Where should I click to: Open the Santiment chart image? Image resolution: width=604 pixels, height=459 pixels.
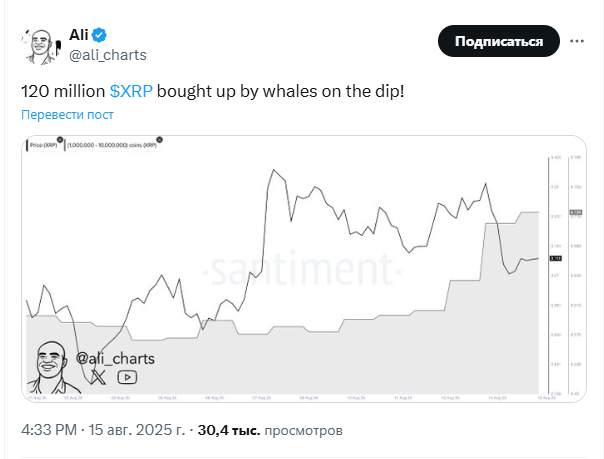300,268
